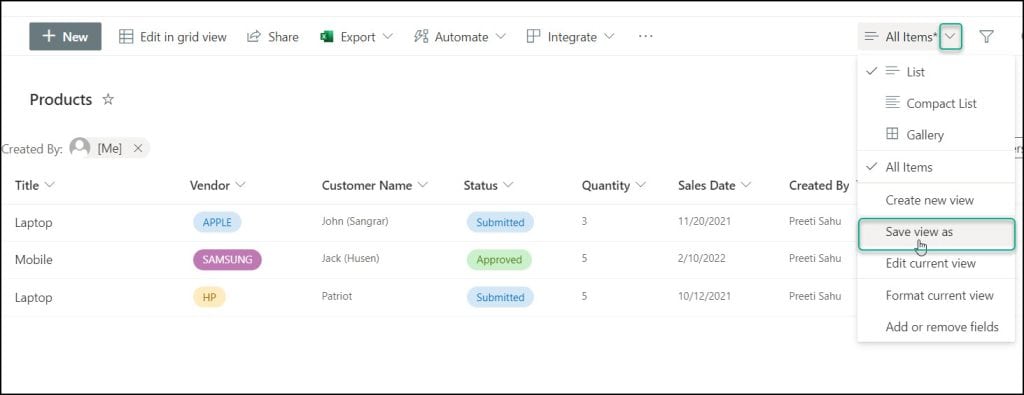This screenshot has width=1024, height=395.
Task: Click Create new view
Action: [936, 200]
